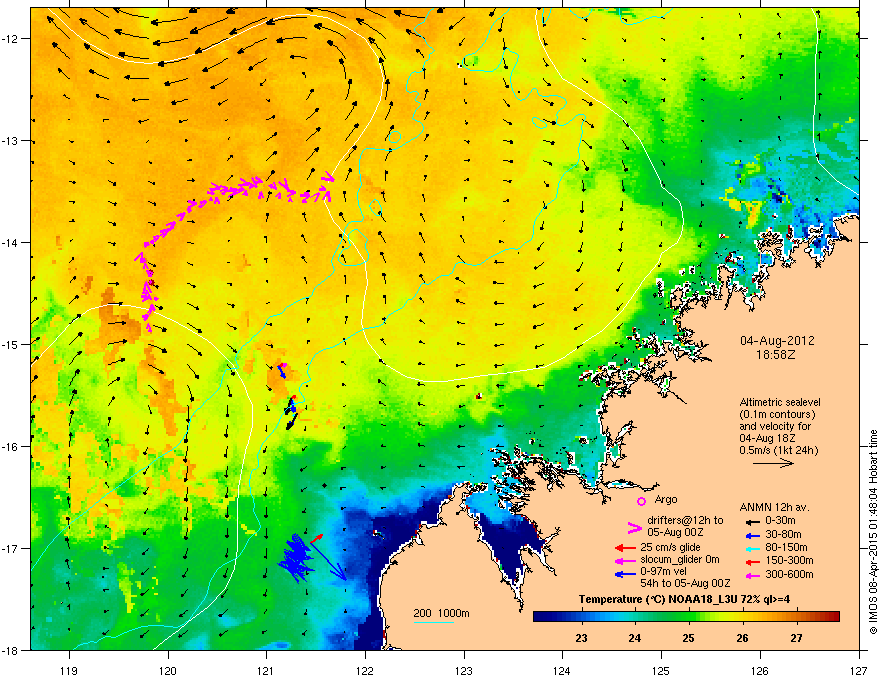Pick the colorbar colour above the 25 tick
The image size is (880, 680).
pos(689,617)
